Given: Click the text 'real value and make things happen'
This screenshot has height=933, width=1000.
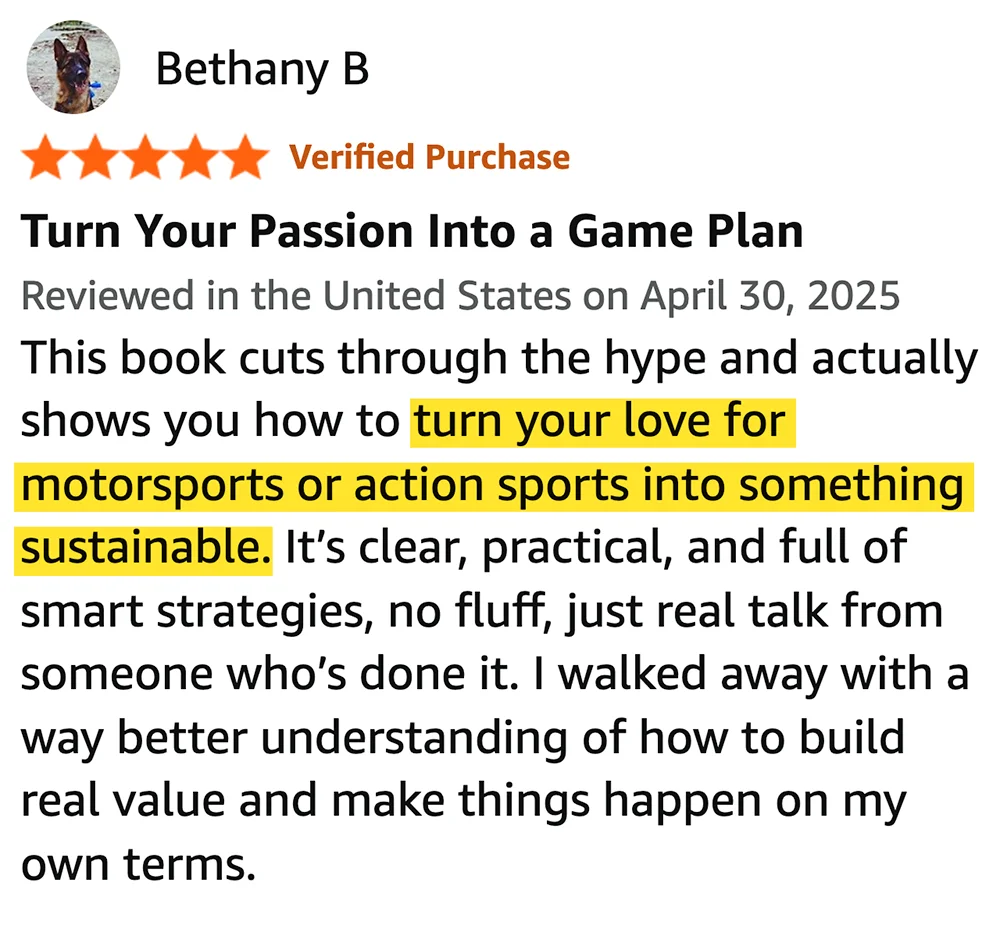Looking at the screenshot, I should point(391,802).
